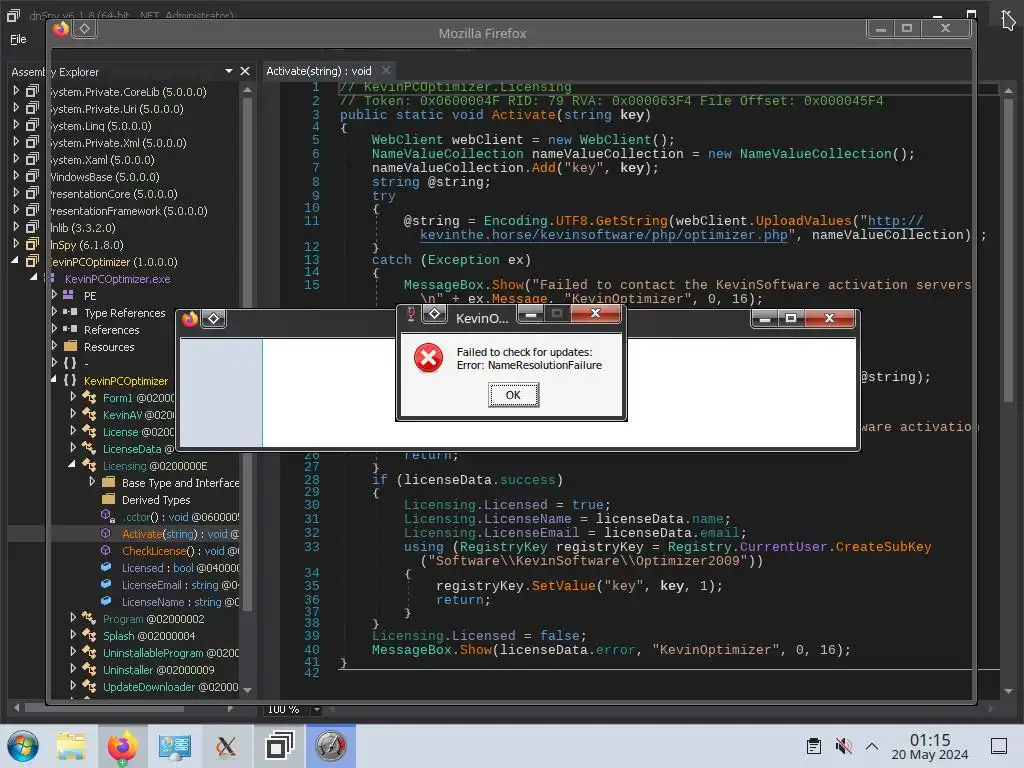Select the .cctor() static constructor icon

108,516
